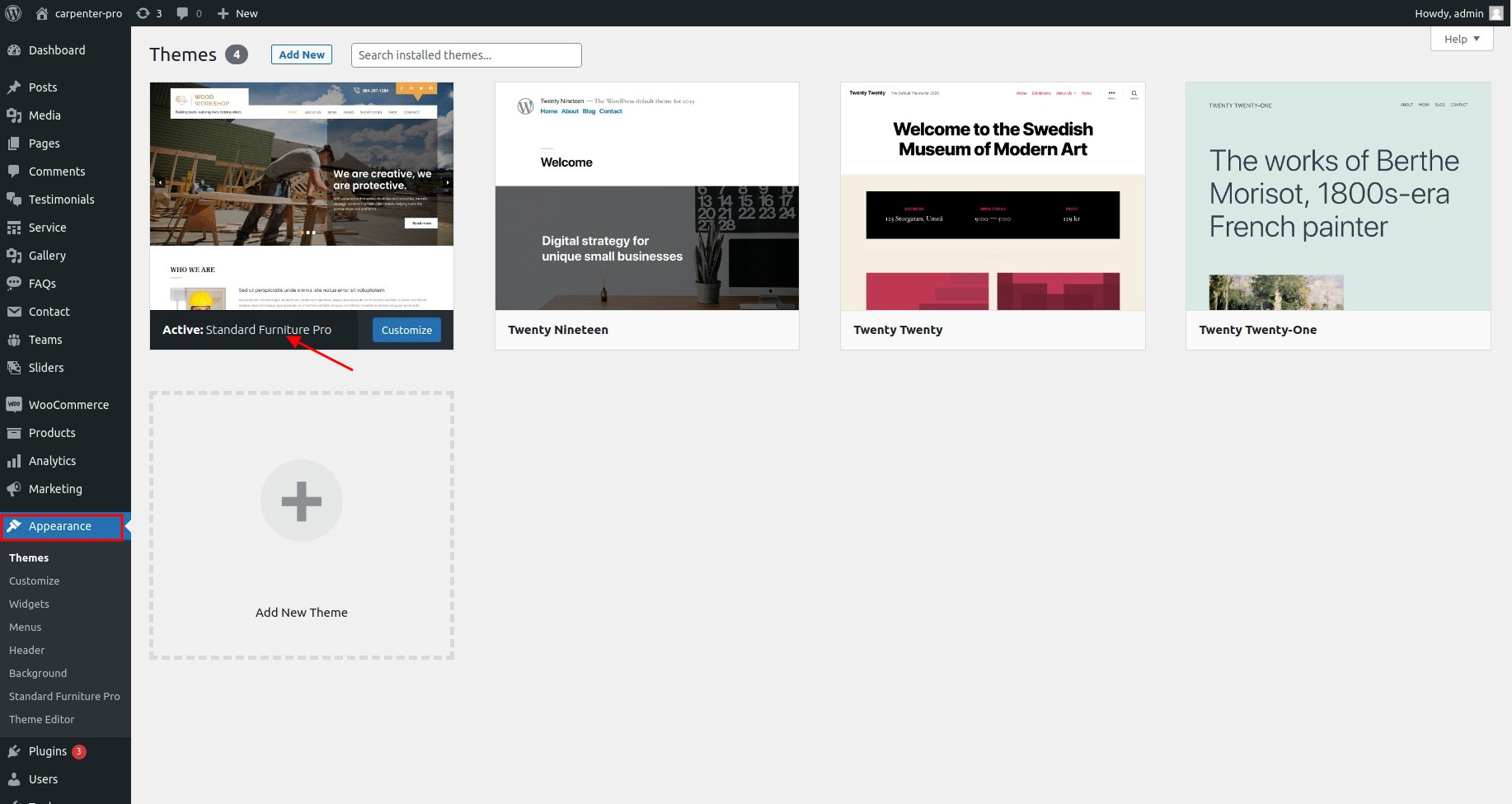The image size is (1512, 804).
Task: Click the Sliders icon in sidebar
Action: (x=14, y=368)
